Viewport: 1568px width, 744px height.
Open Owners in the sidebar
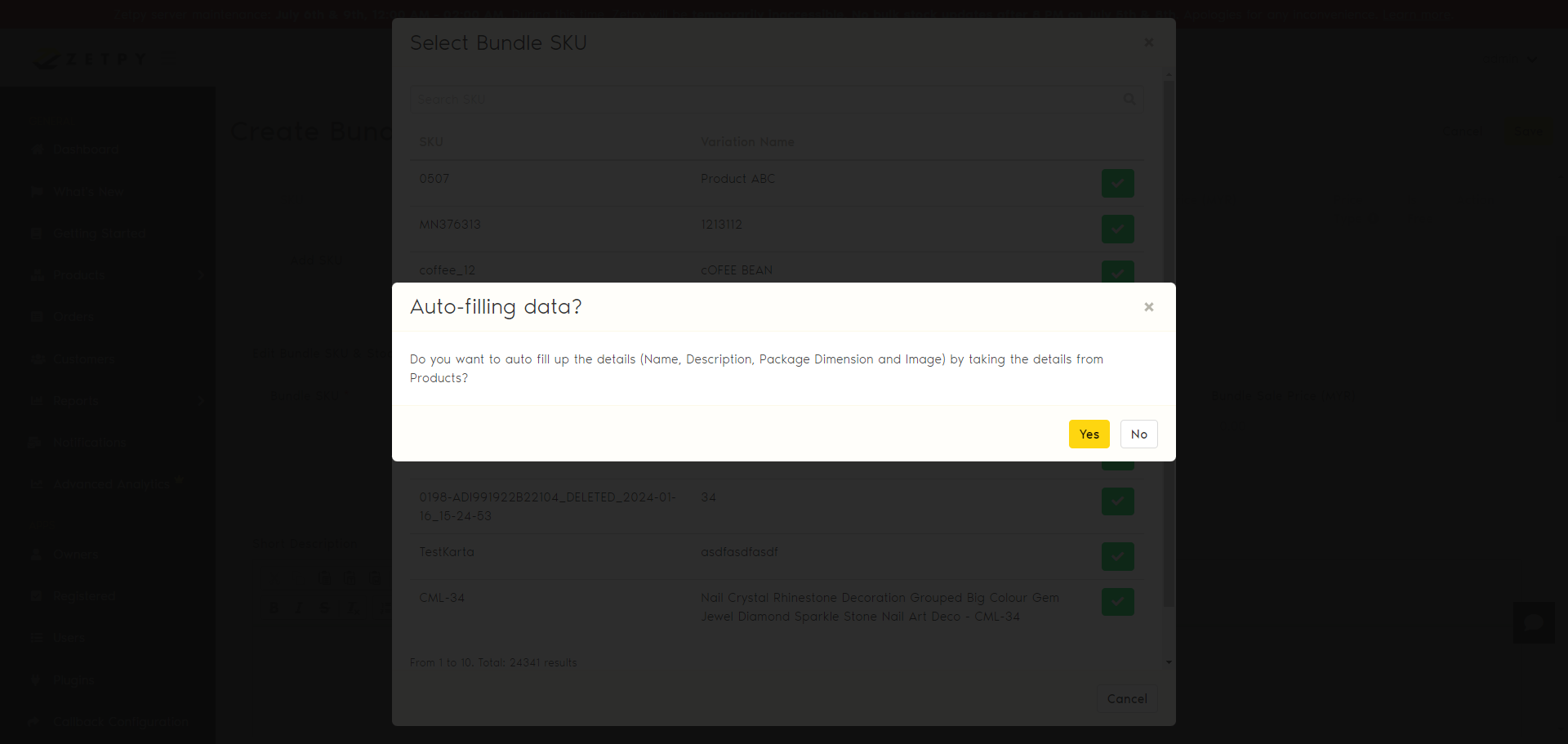coord(75,555)
